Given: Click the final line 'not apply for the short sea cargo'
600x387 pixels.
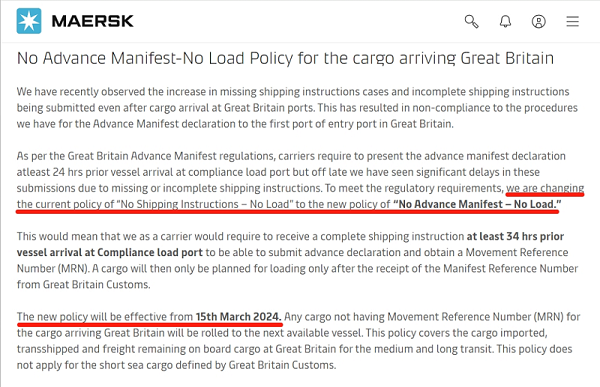Looking at the screenshot, I should click(176, 365).
